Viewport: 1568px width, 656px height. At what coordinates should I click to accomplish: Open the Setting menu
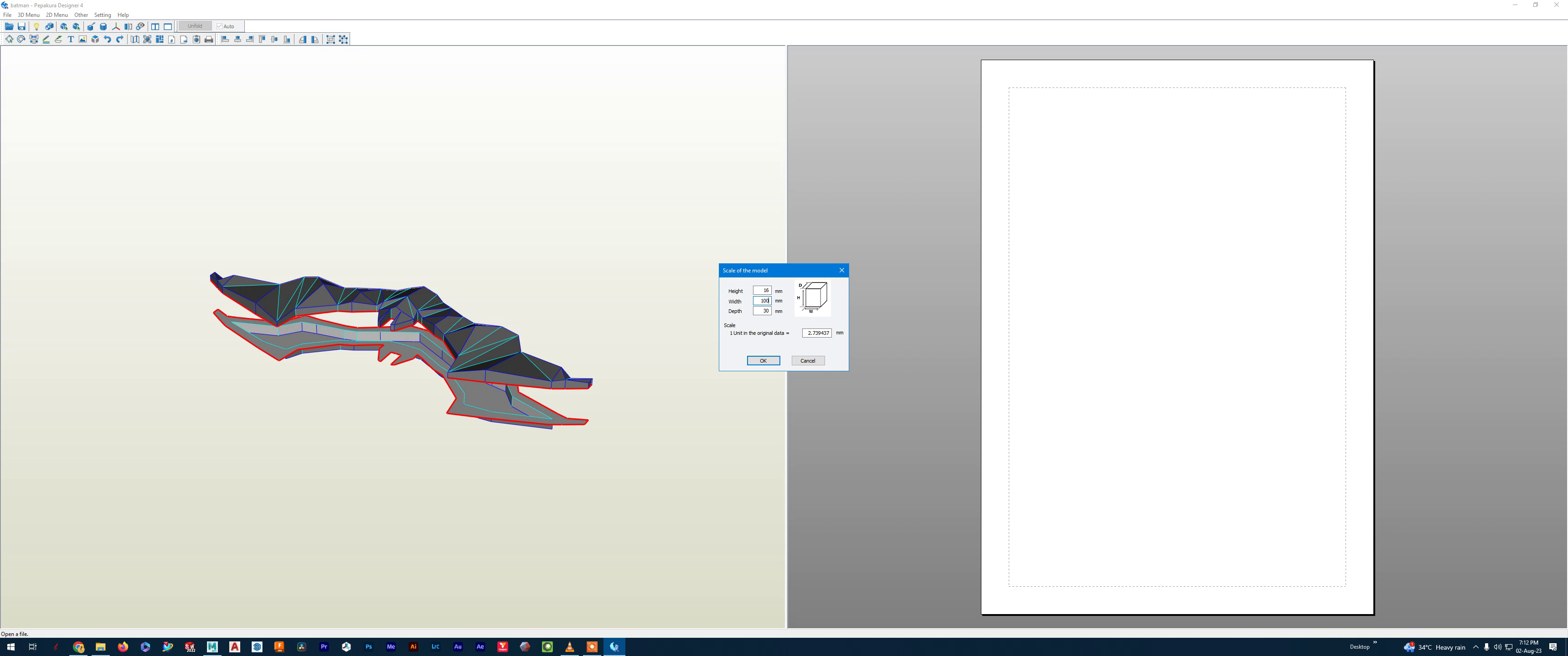(102, 15)
